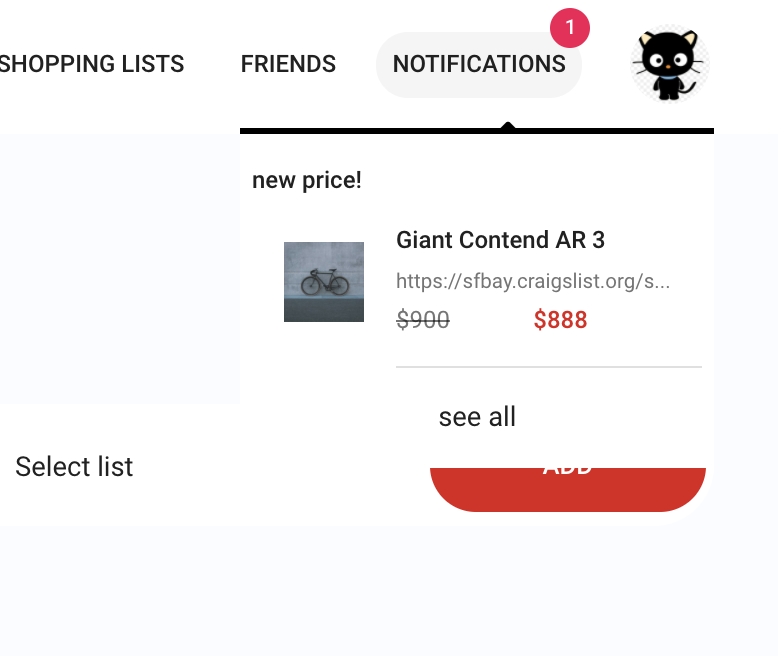Click the red notification count badge
The height and width of the screenshot is (656, 778).
point(570,28)
